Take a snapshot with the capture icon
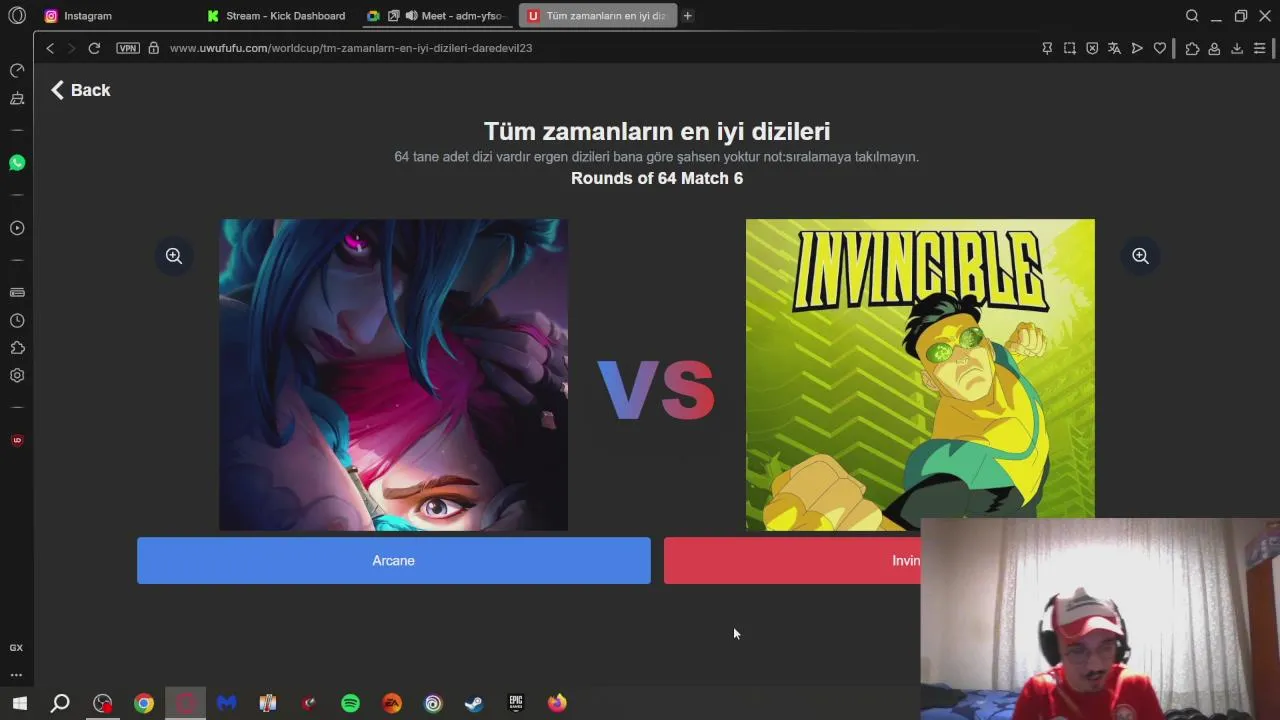The width and height of the screenshot is (1280, 720). point(1070,48)
